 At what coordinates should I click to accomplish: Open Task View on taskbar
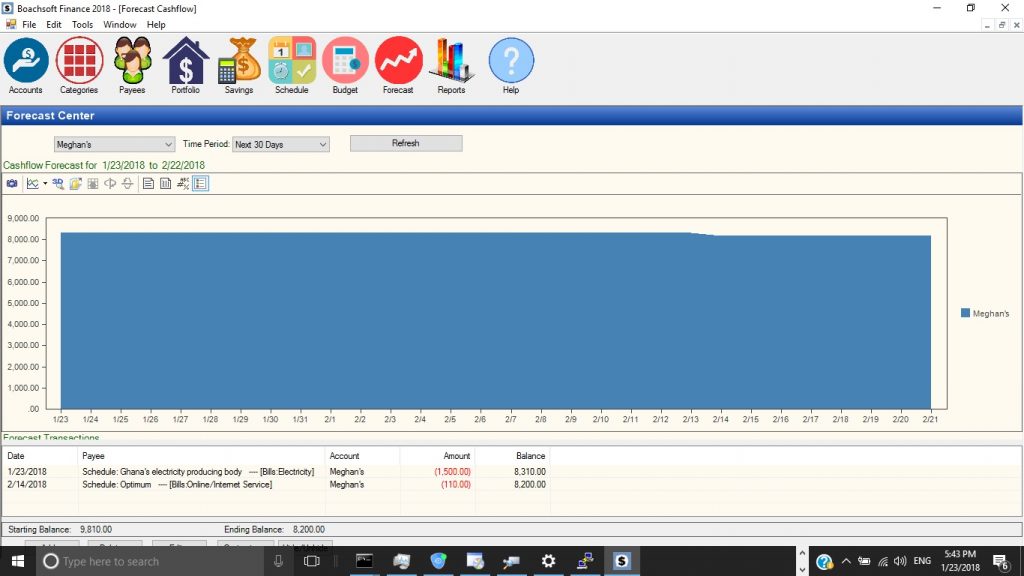[312, 561]
